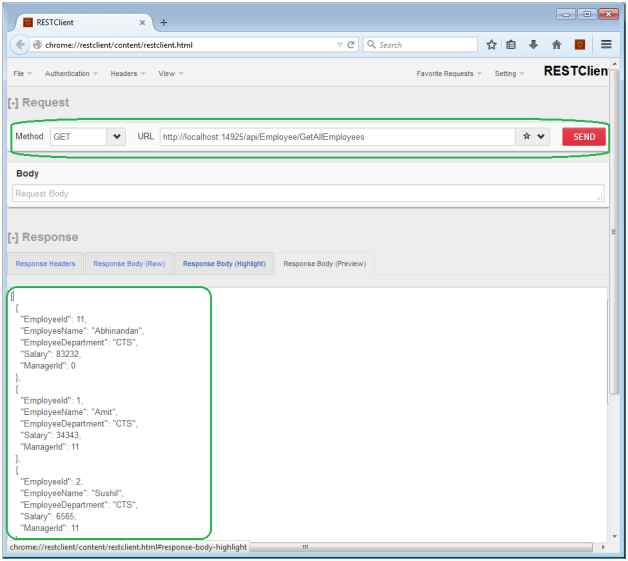Screen dimensions: 628x561
Task: Open a new tab with plus icon
Action: (x=163, y=22)
